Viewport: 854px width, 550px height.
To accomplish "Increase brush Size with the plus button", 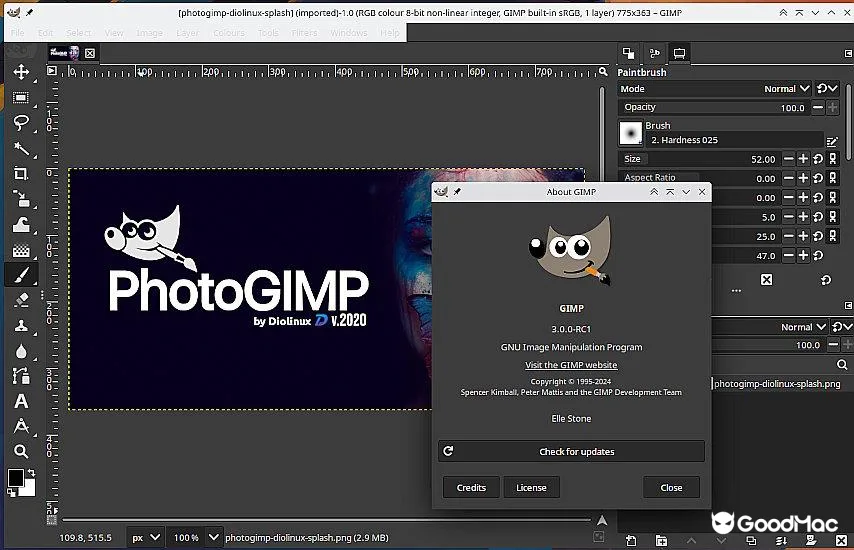I will 803,159.
